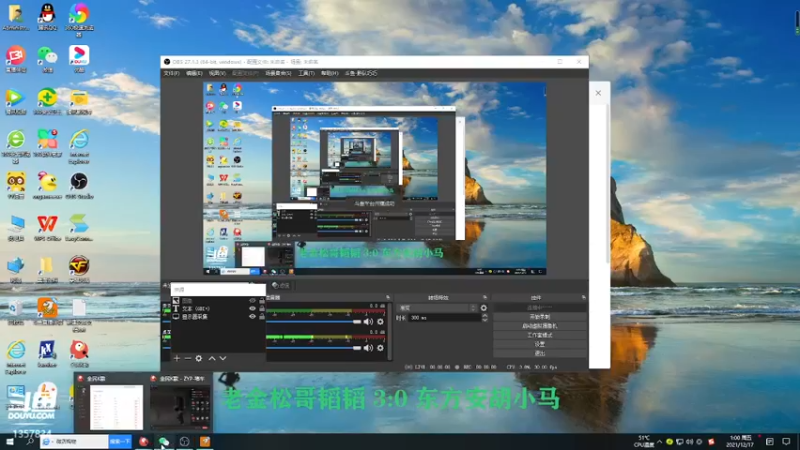
Task: Click the Start Virtual Camera button
Action: (x=540, y=326)
